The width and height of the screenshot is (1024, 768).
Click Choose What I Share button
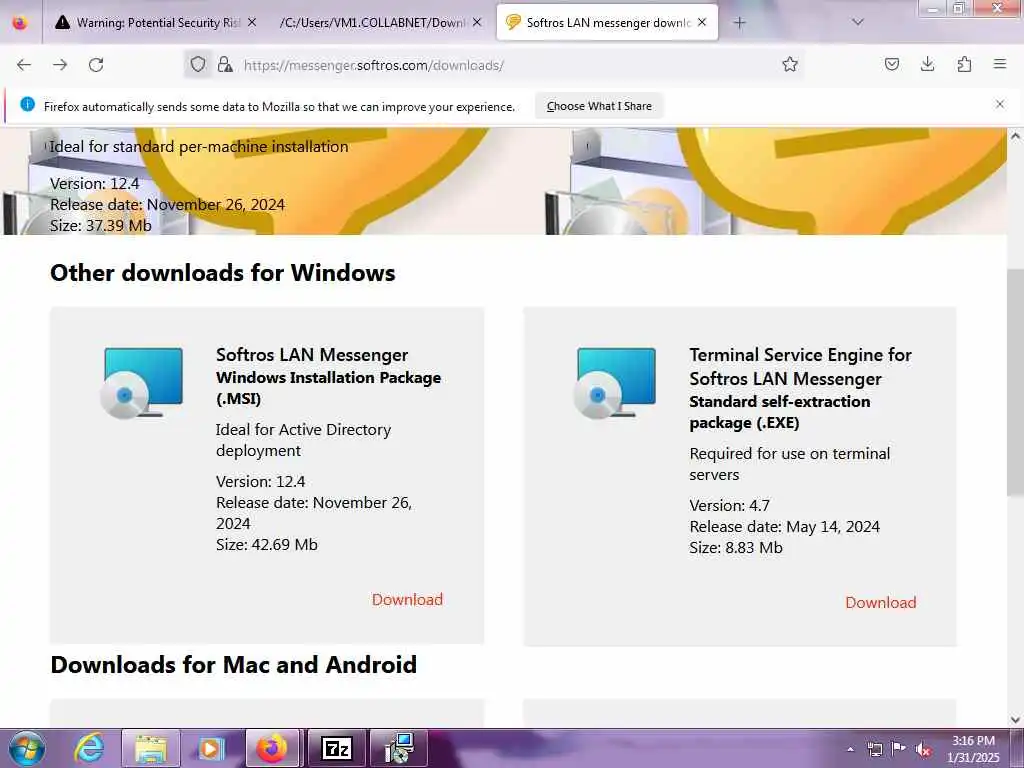[x=599, y=106]
